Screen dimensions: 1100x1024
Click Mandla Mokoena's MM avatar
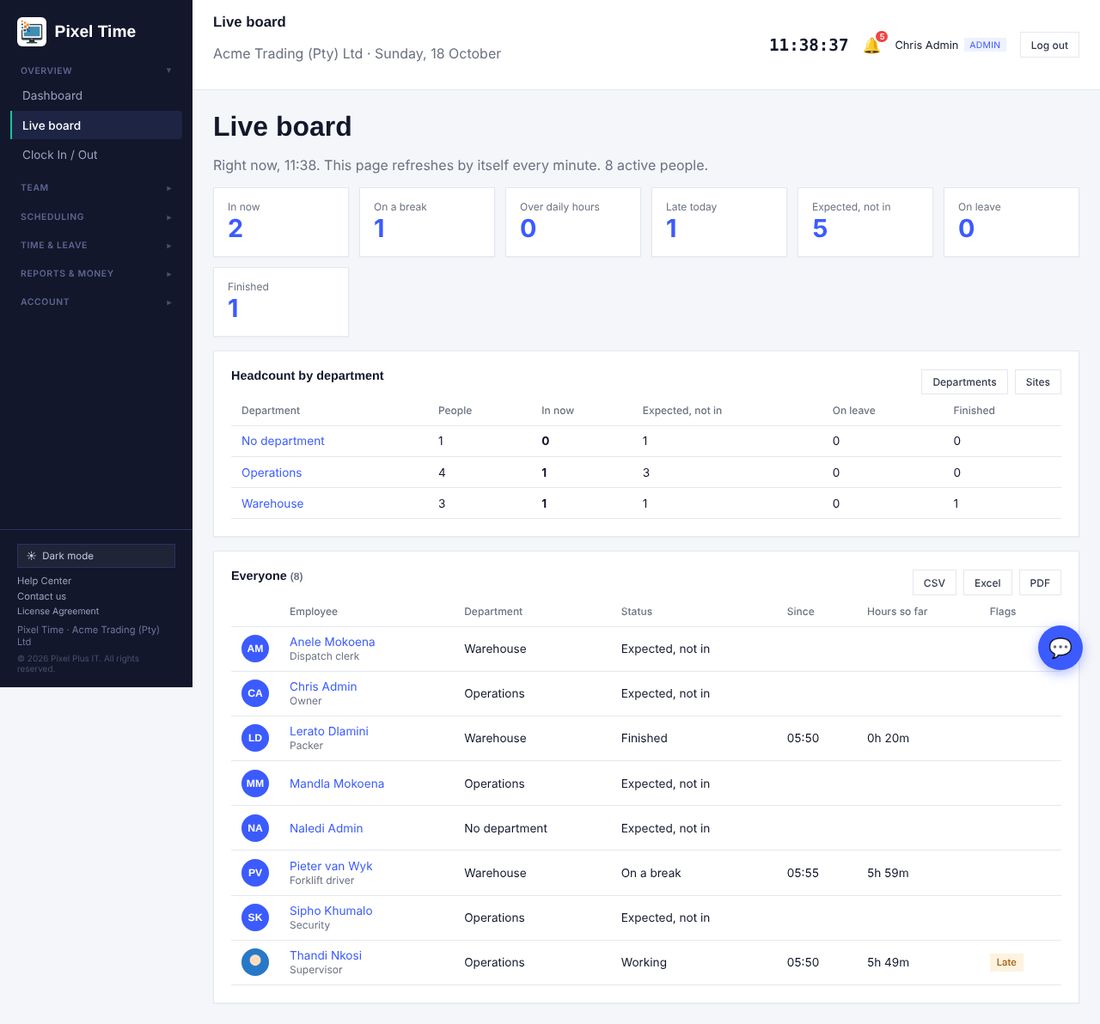255,783
